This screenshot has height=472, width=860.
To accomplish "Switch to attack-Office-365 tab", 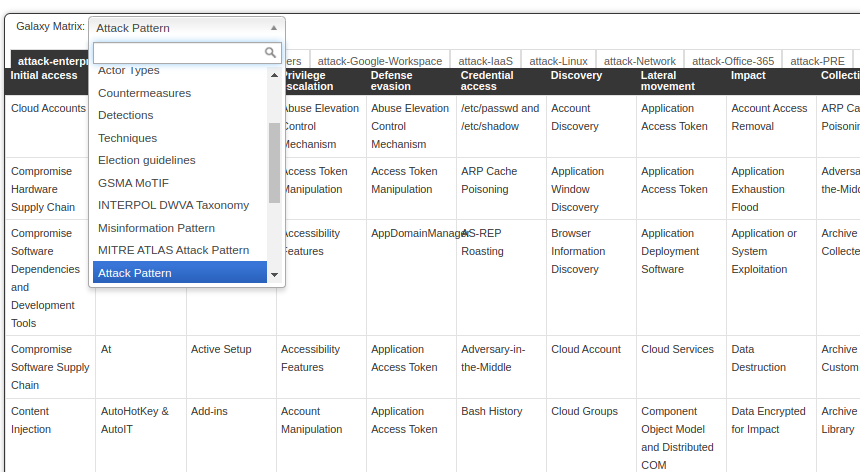I will (x=733, y=61).
